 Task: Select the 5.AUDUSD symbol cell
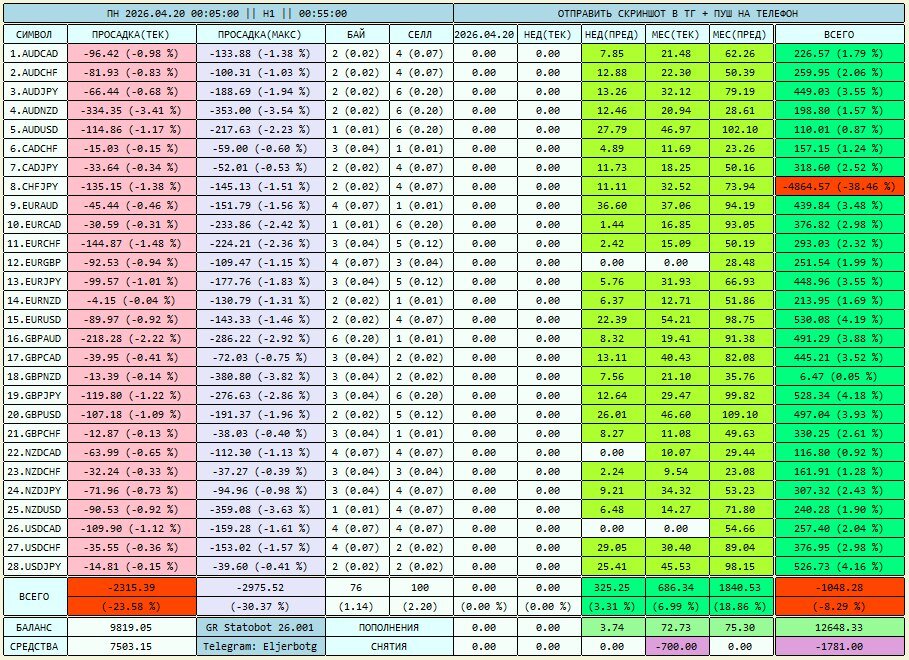point(34,129)
